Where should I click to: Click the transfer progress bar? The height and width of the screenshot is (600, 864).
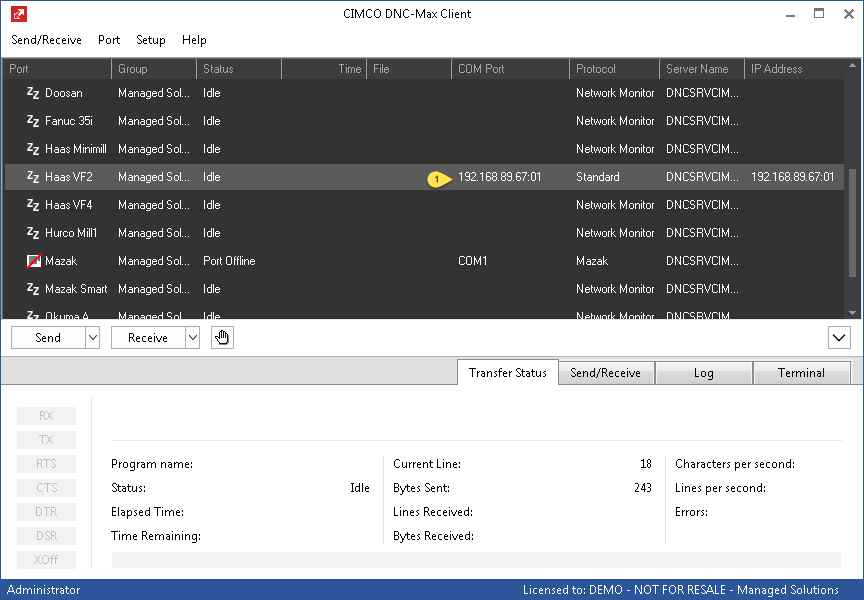[476, 560]
